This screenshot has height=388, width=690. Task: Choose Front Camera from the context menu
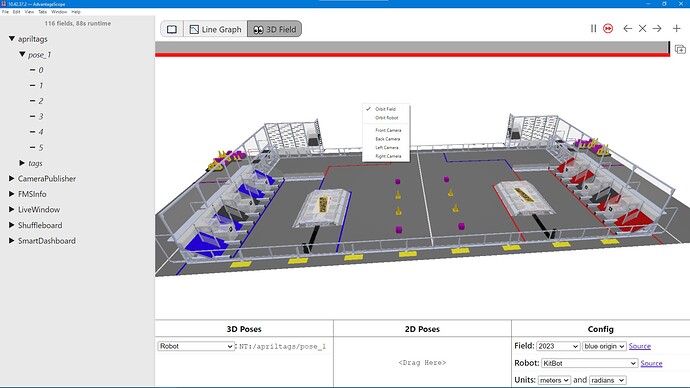[x=388, y=130]
